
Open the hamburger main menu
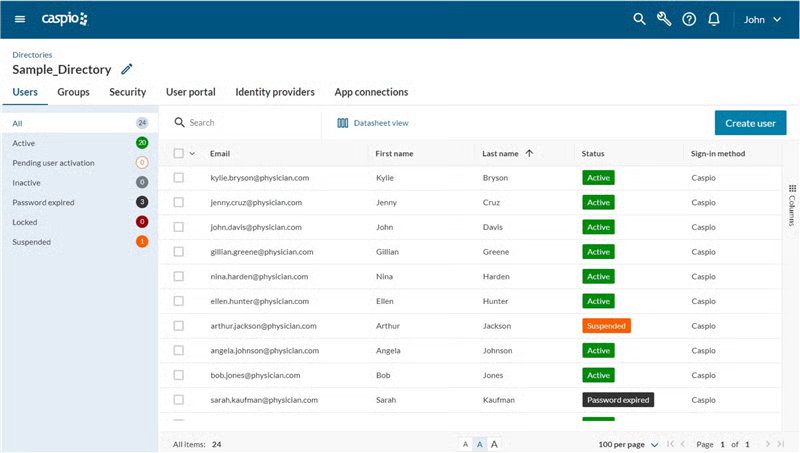20,19
